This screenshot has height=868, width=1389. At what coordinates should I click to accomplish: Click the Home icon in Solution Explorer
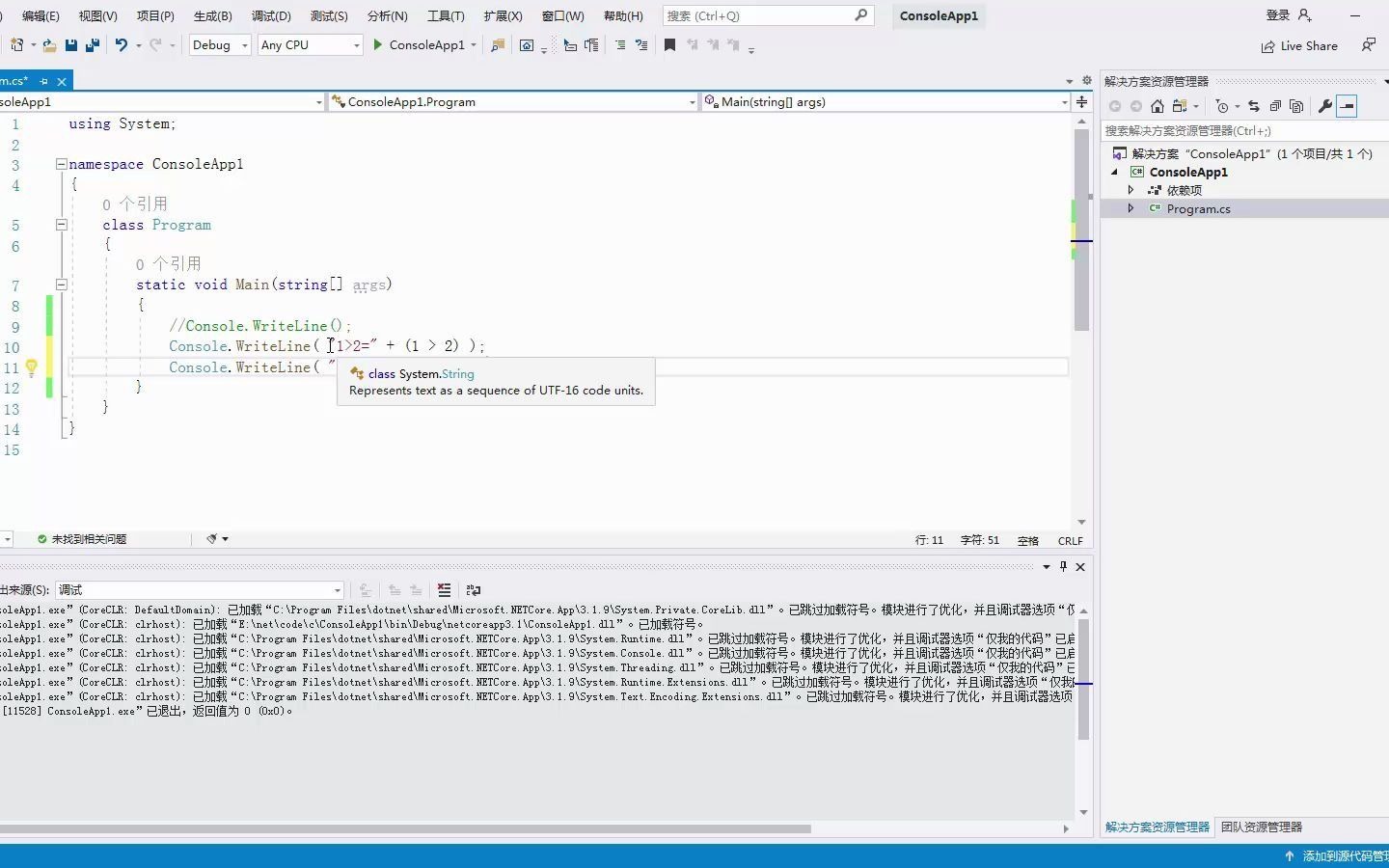[1157, 106]
